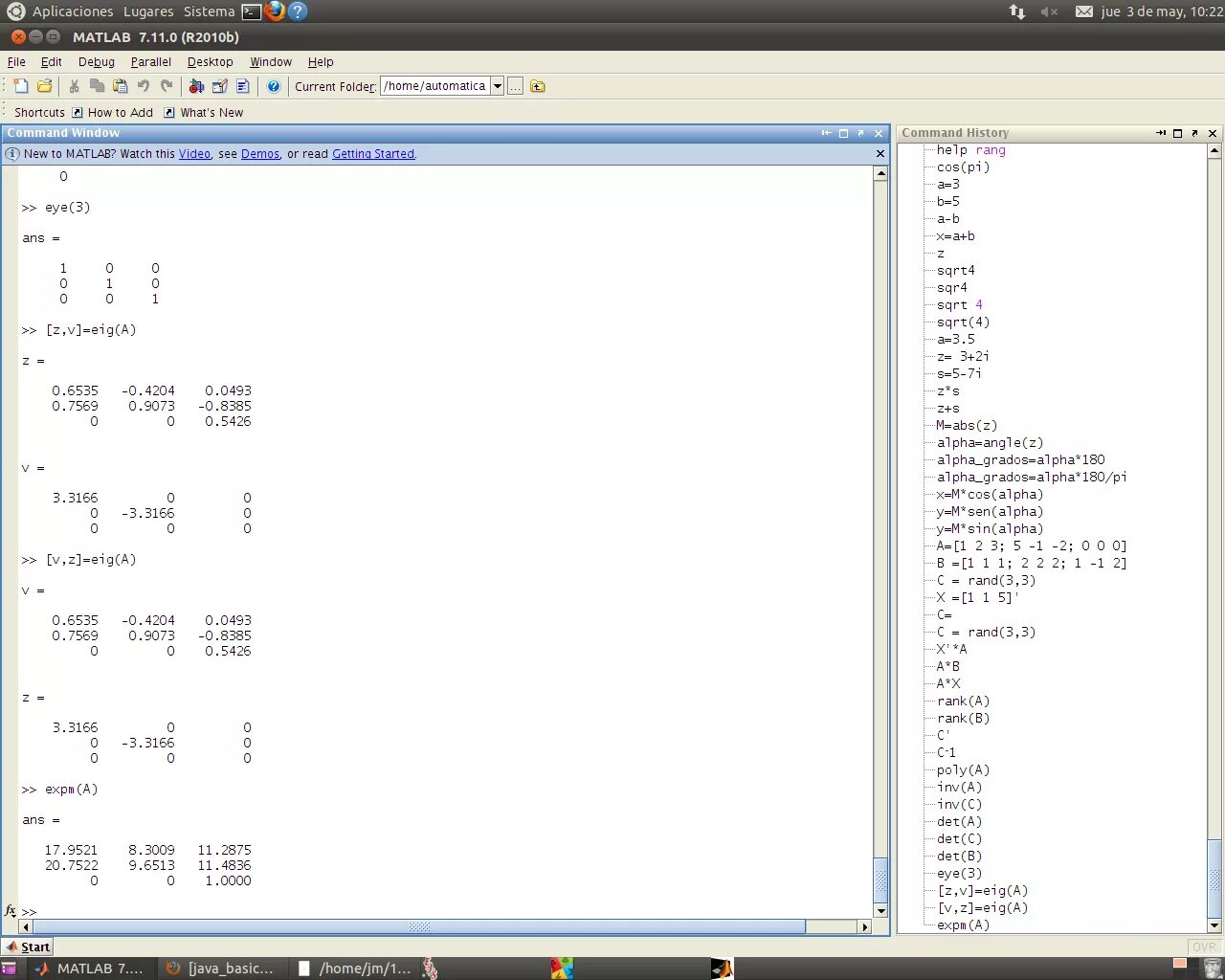Image resolution: width=1225 pixels, height=980 pixels.
Task: Open the Desktop menu
Action: (210, 61)
